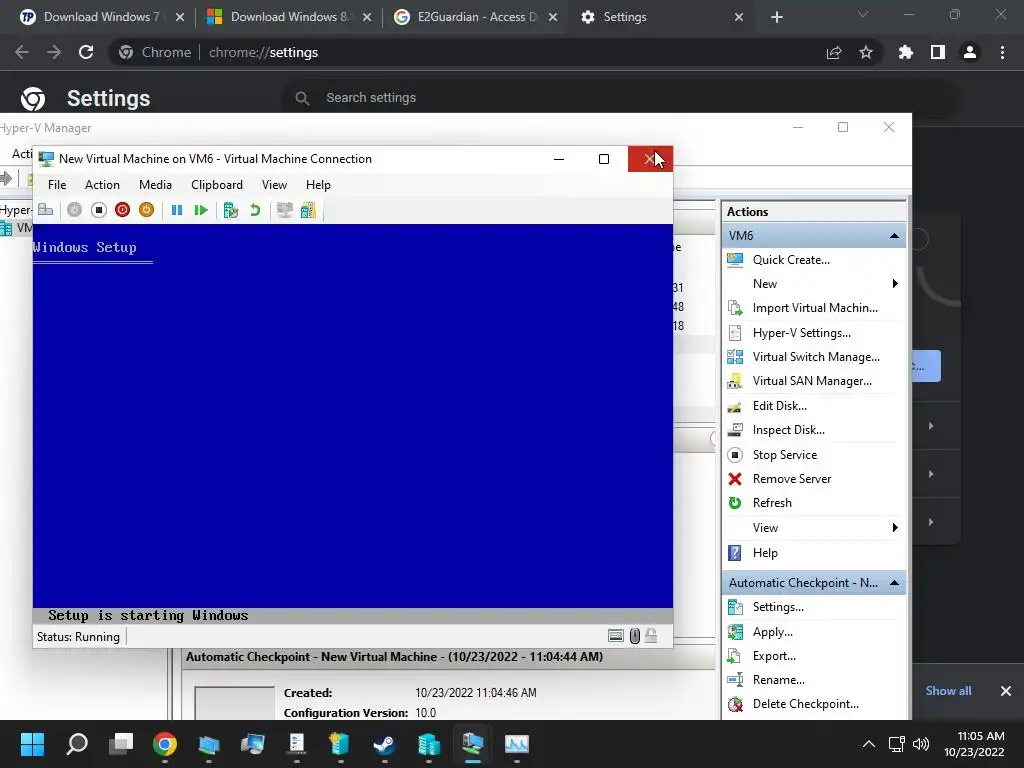Open the Chrome three-dot menu
Viewport: 1024px width, 768px height.
[x=1002, y=52]
